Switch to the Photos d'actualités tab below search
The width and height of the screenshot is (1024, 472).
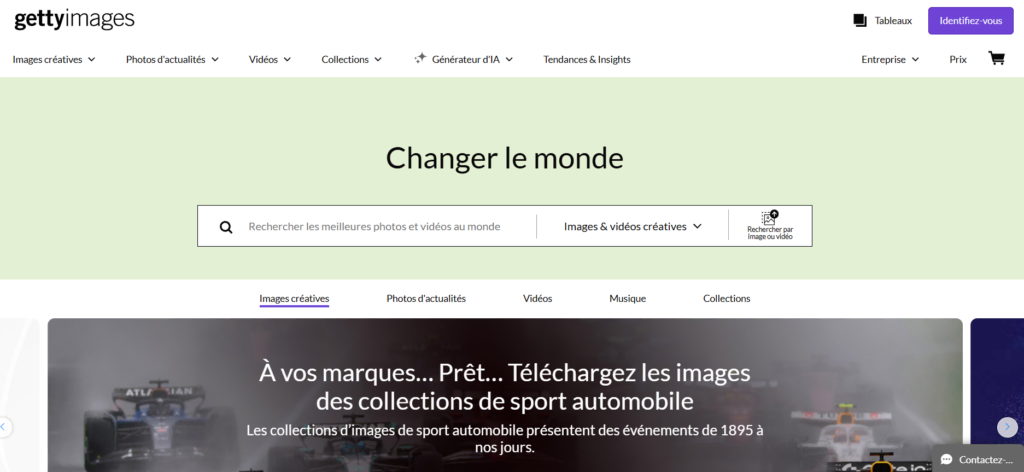pos(426,298)
